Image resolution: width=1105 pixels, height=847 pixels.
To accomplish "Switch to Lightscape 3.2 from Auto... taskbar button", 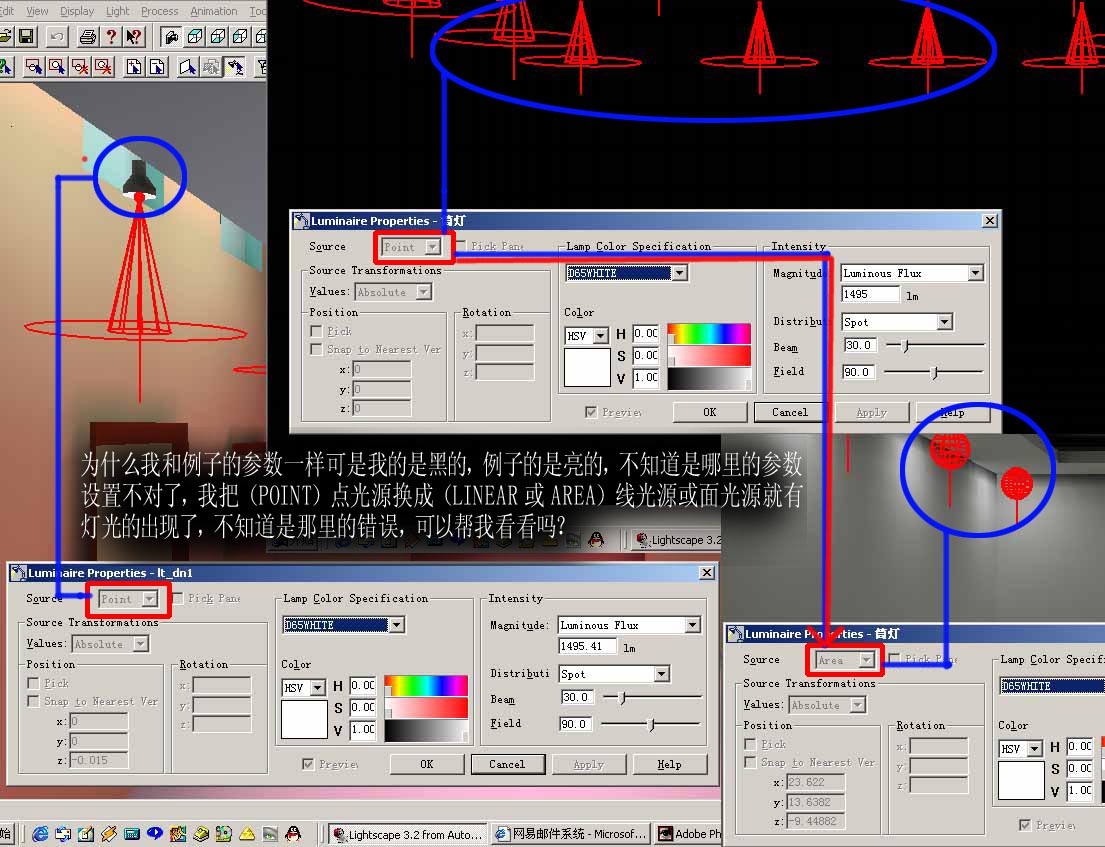I will click(x=408, y=834).
